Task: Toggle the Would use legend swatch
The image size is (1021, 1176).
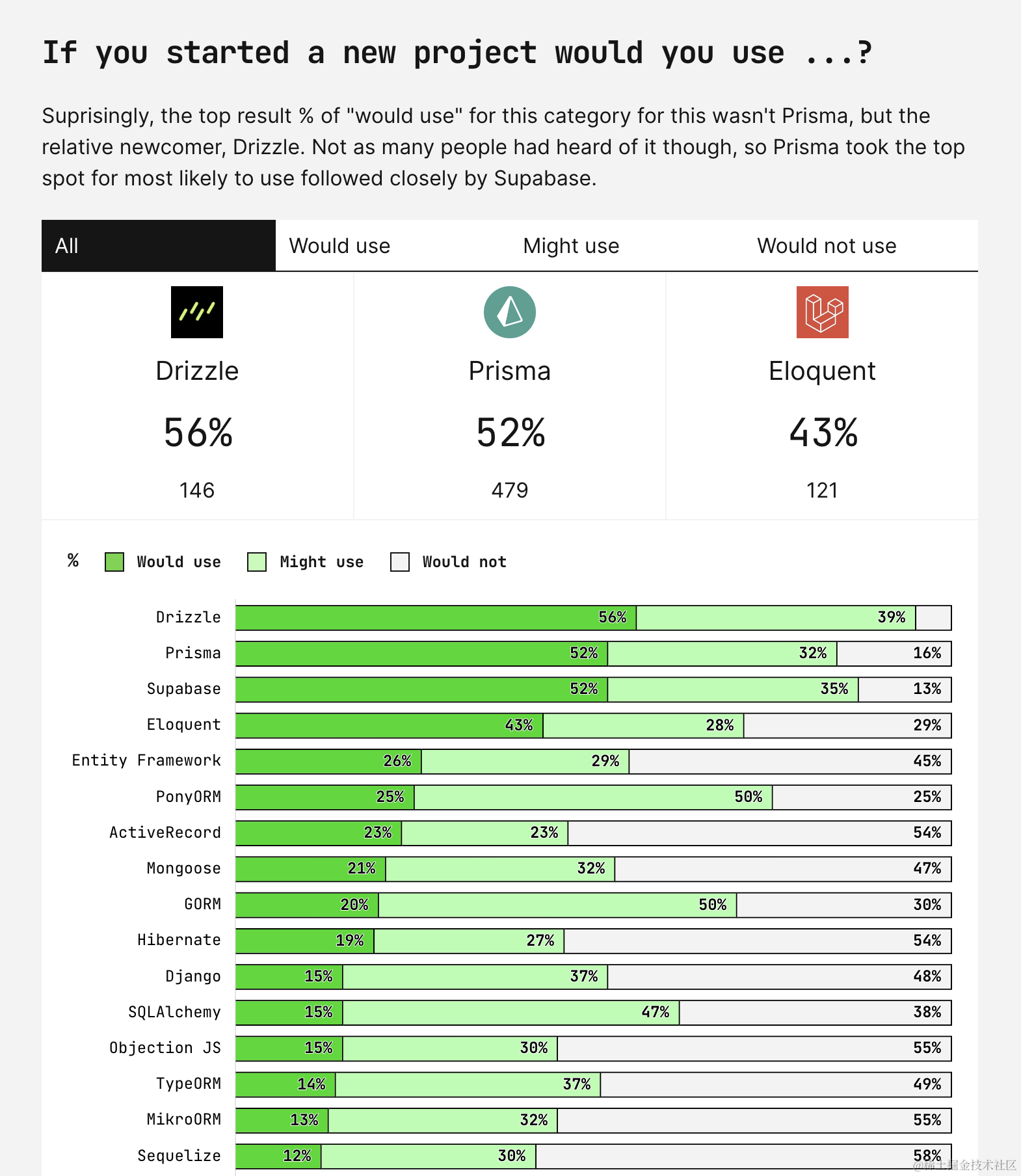Action: (114, 562)
